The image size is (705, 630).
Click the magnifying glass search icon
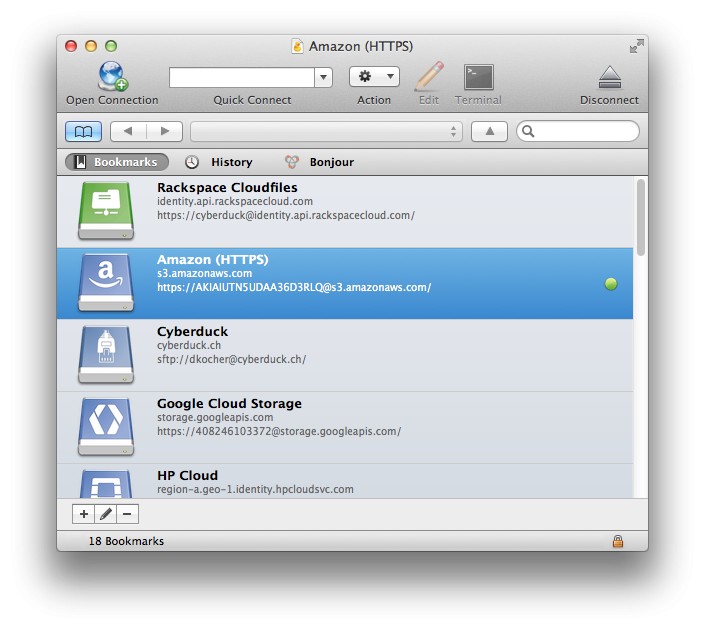528,131
